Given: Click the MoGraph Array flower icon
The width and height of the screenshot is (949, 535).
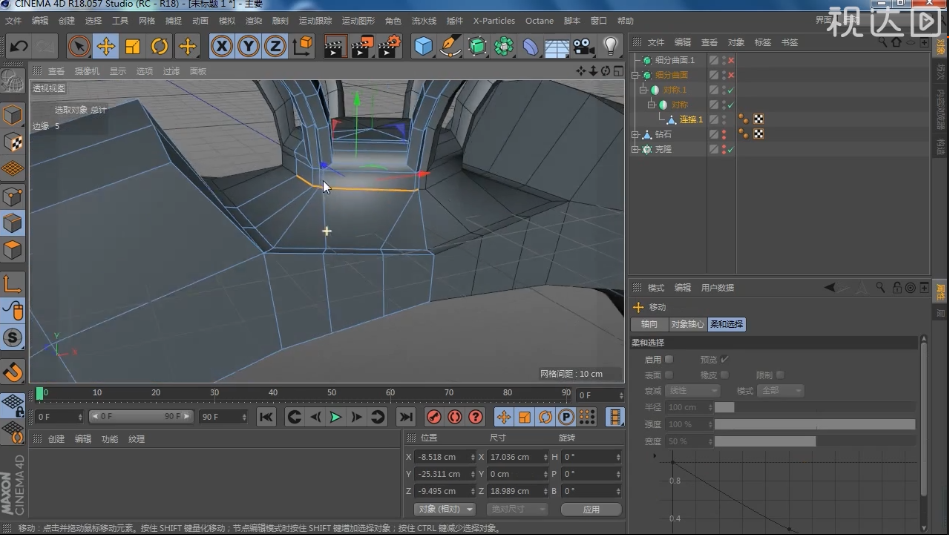Looking at the screenshot, I should (504, 46).
